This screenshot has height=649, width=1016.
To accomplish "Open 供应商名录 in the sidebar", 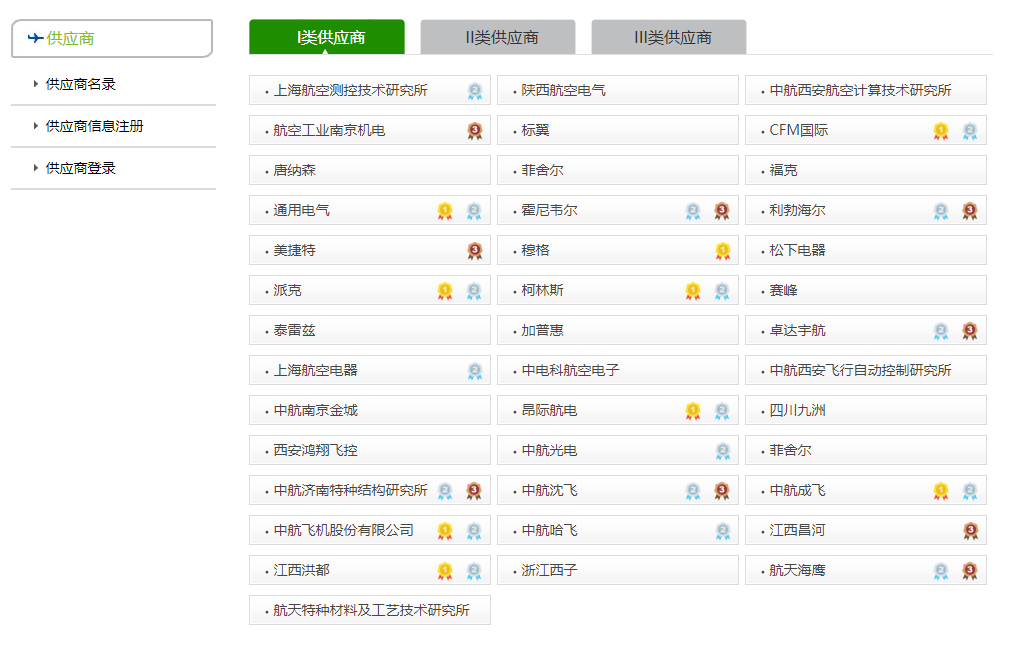I will pos(80,84).
